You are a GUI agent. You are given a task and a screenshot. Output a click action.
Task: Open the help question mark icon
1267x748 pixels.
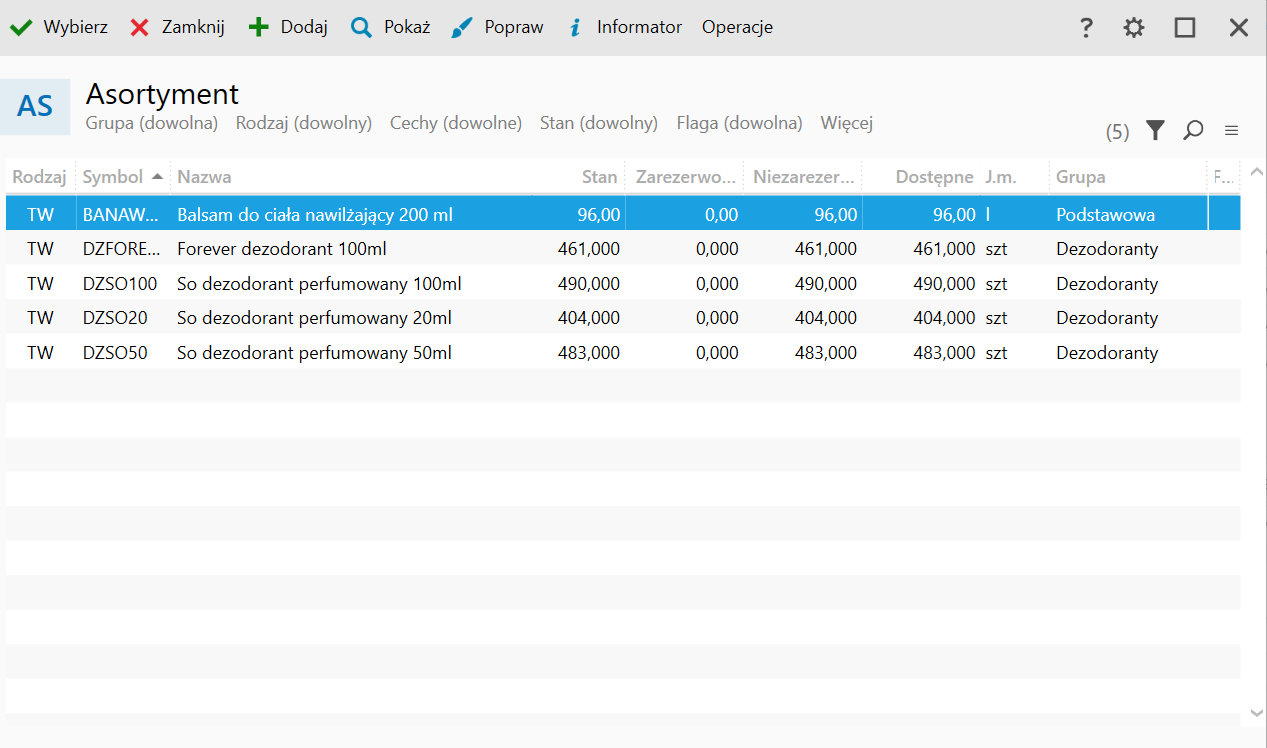pyautogui.click(x=1086, y=28)
